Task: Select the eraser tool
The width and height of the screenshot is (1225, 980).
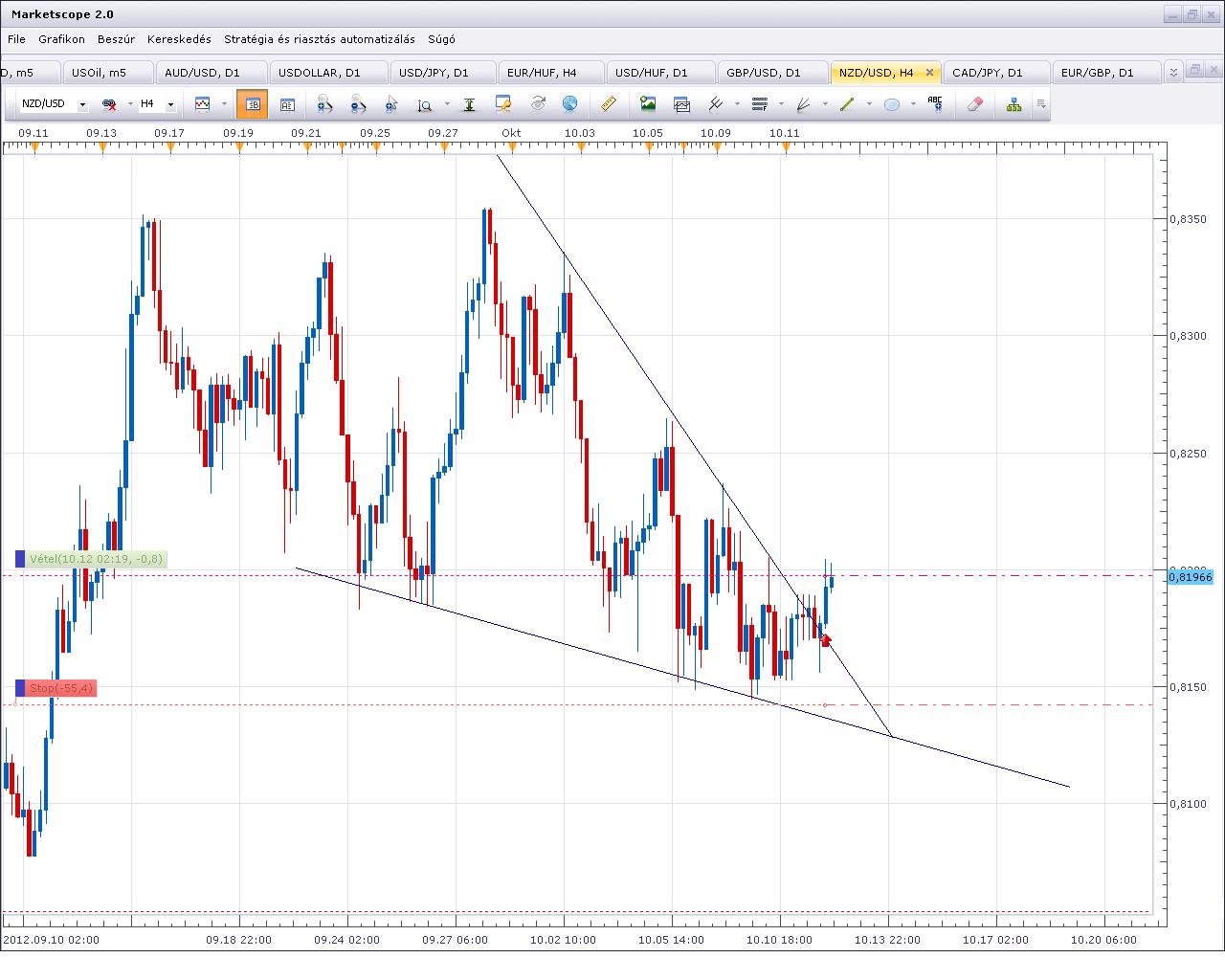Action: 975,103
